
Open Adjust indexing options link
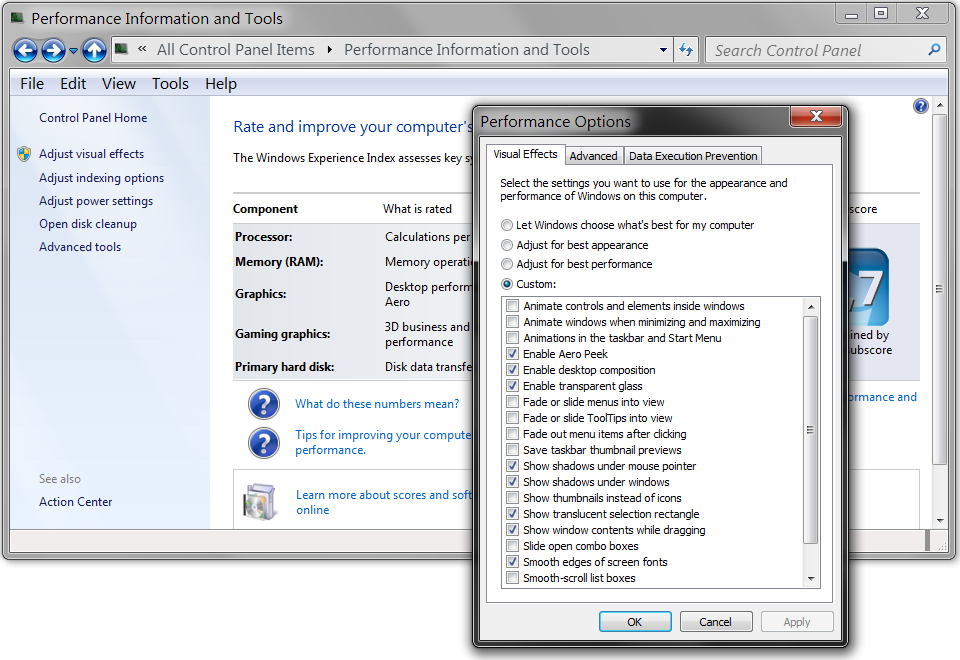pyautogui.click(x=102, y=178)
